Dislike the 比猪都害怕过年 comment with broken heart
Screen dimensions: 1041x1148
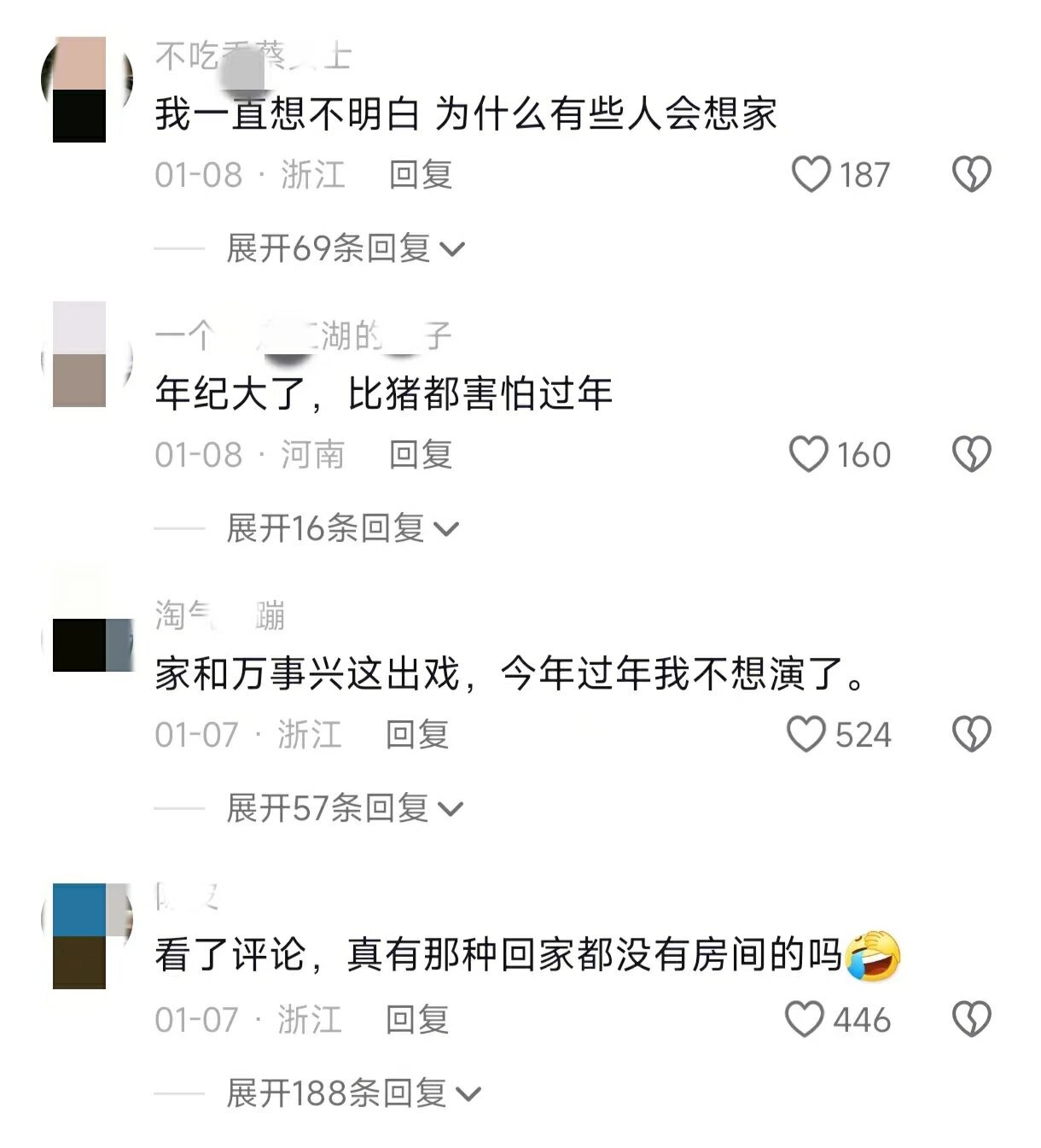pos(971,454)
